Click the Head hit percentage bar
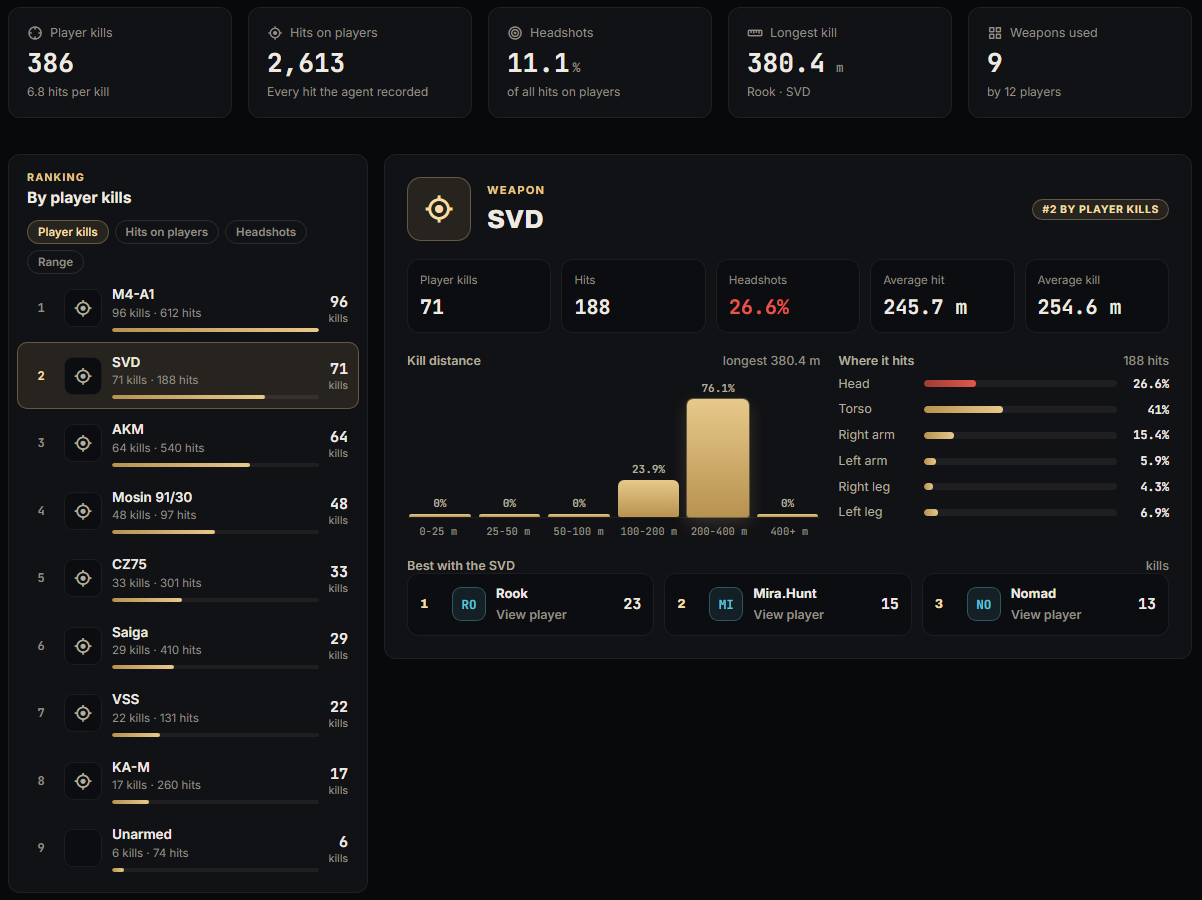Image resolution: width=1202 pixels, height=900 pixels. pyautogui.click(x=1020, y=384)
